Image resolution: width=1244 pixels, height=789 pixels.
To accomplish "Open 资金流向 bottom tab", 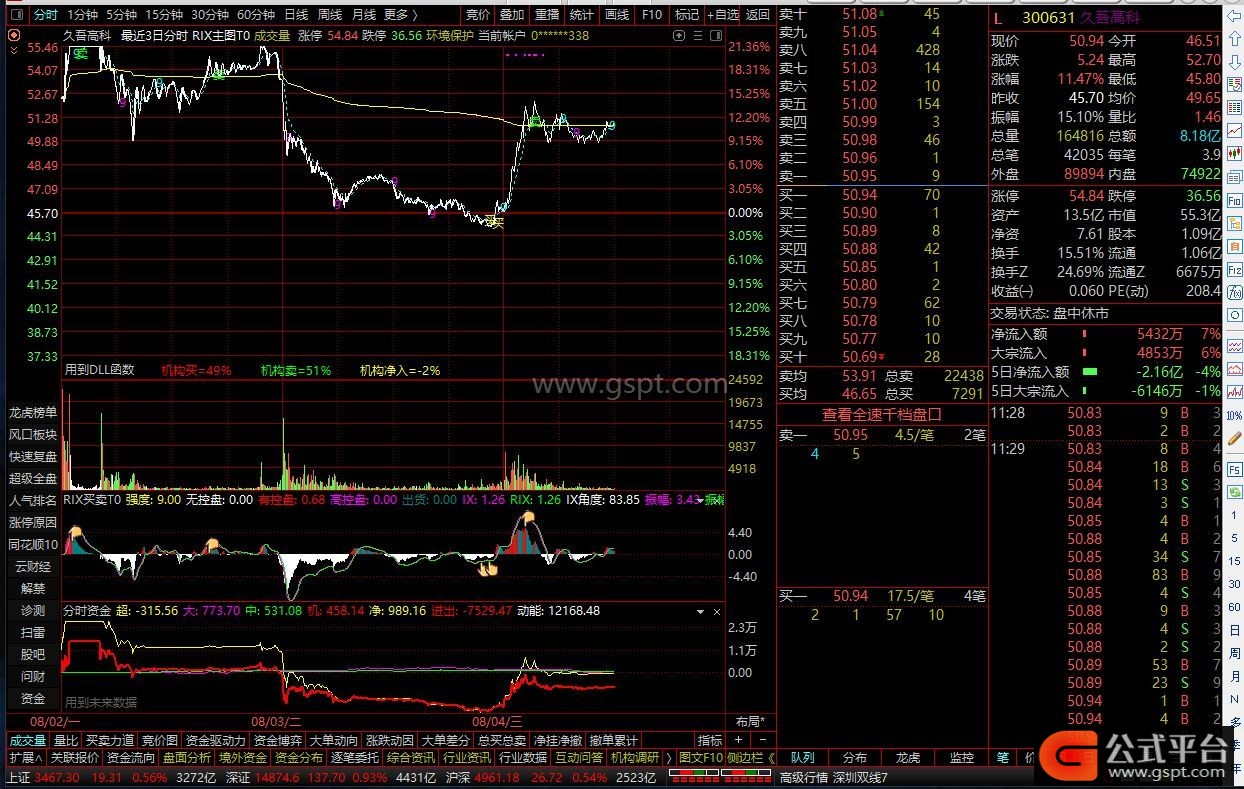I will [130, 758].
